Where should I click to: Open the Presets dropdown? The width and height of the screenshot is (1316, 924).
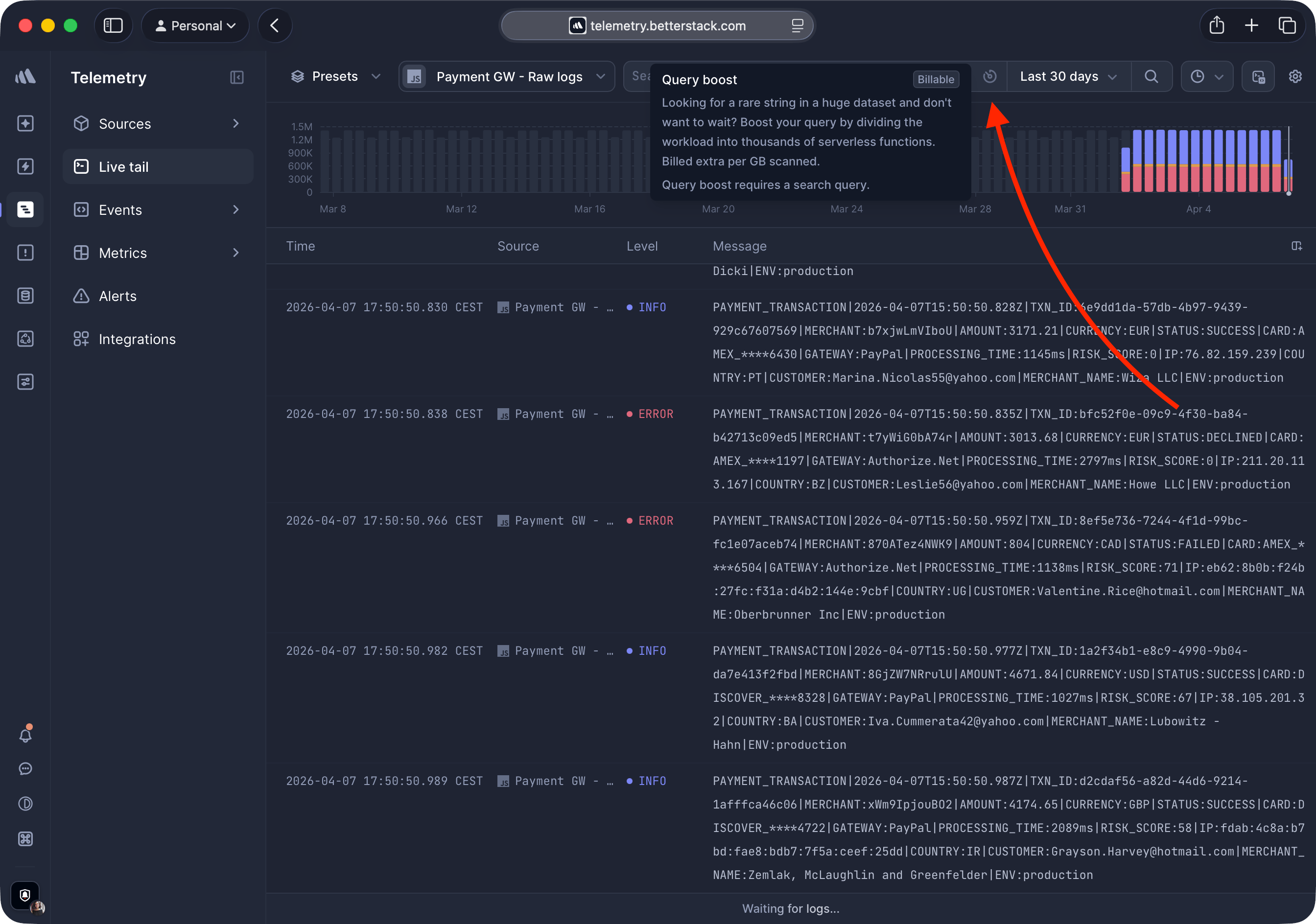point(335,76)
